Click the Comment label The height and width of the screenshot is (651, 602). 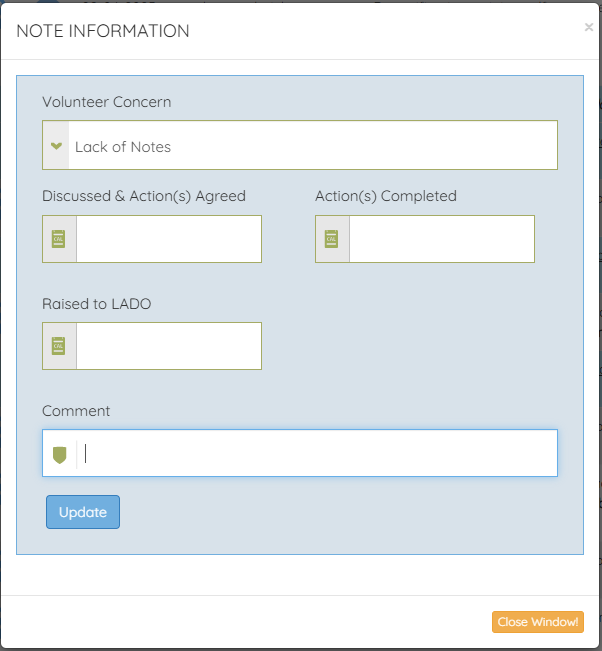coord(76,411)
